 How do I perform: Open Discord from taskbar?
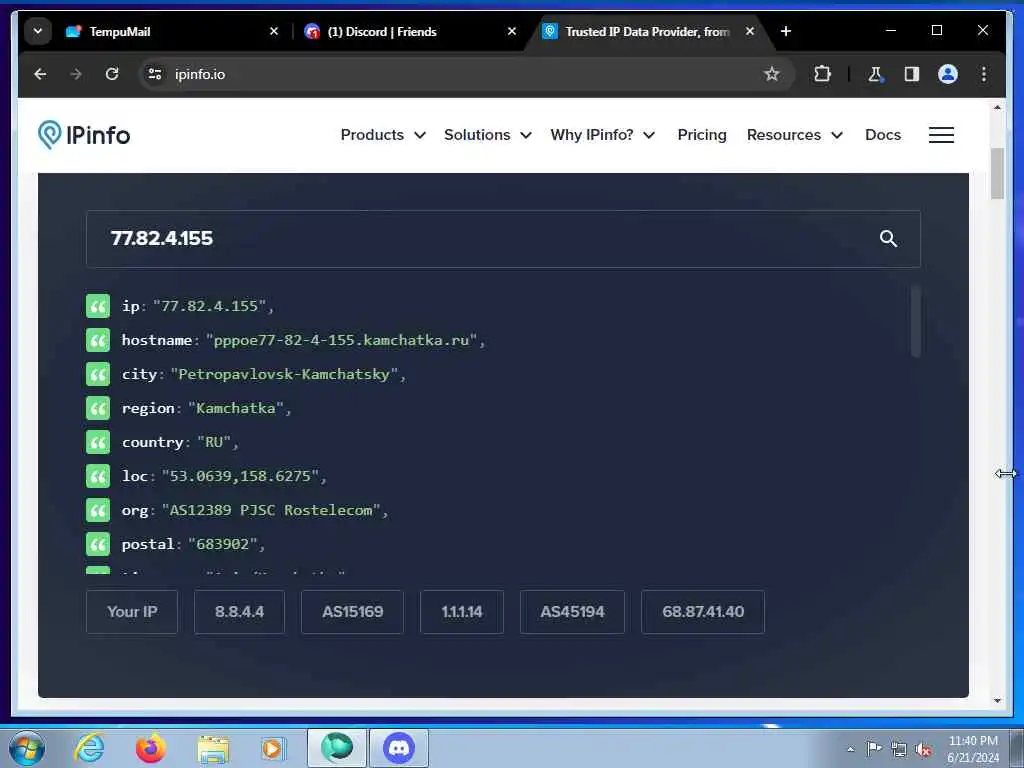click(x=399, y=747)
